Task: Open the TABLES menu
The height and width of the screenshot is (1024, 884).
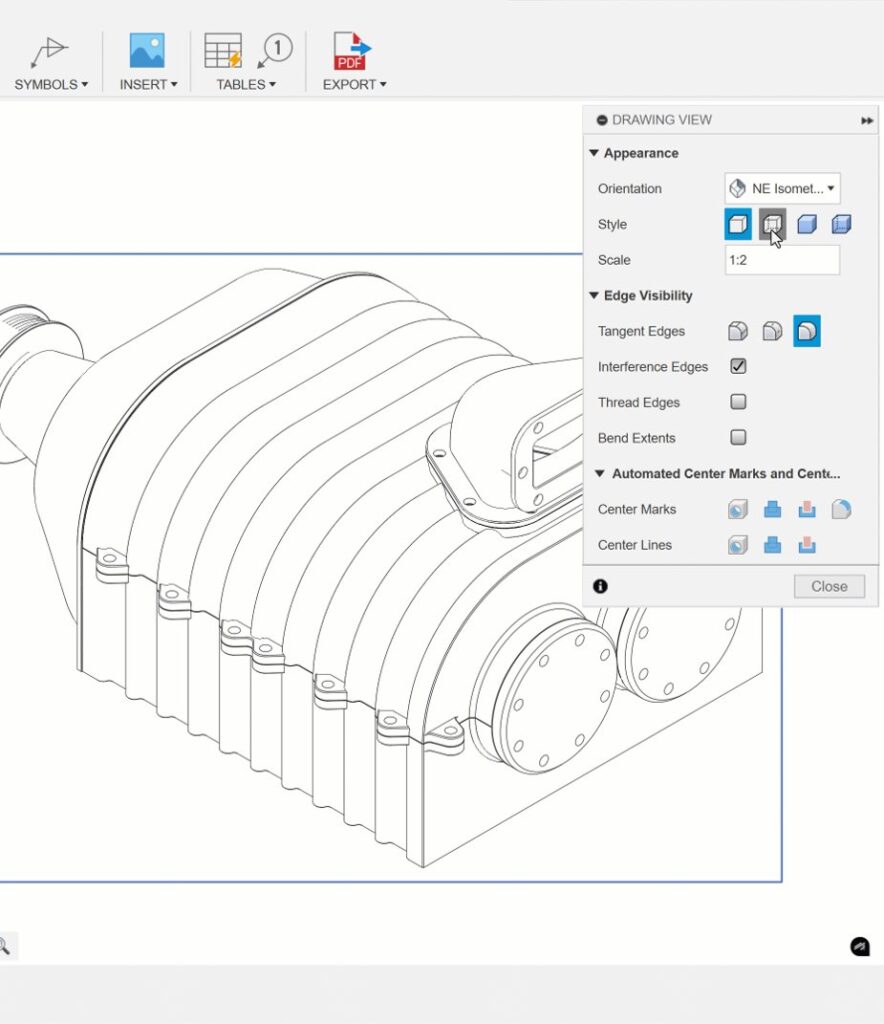Action: [246, 85]
